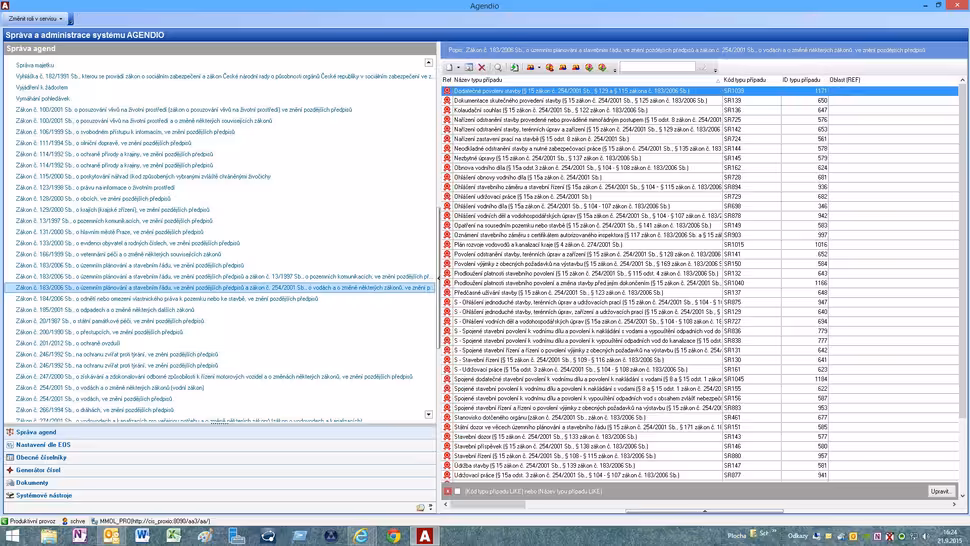Click the refresh icon in grid toolbar

[x=514, y=68]
